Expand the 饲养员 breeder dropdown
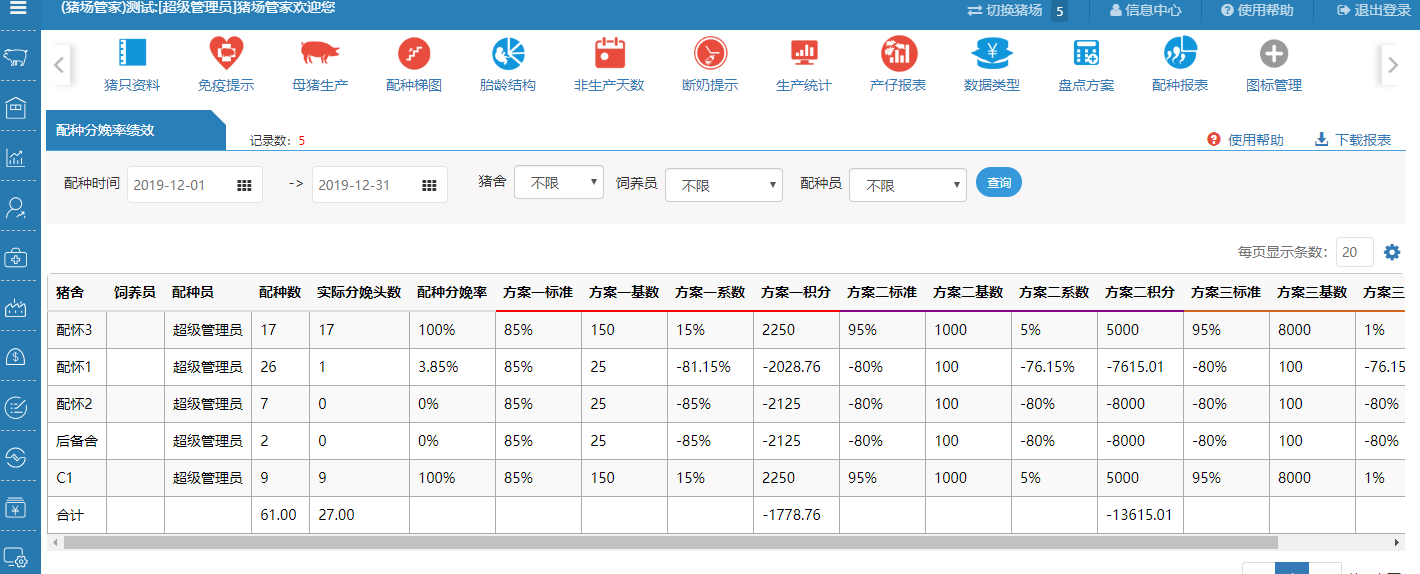 pyautogui.click(x=724, y=185)
